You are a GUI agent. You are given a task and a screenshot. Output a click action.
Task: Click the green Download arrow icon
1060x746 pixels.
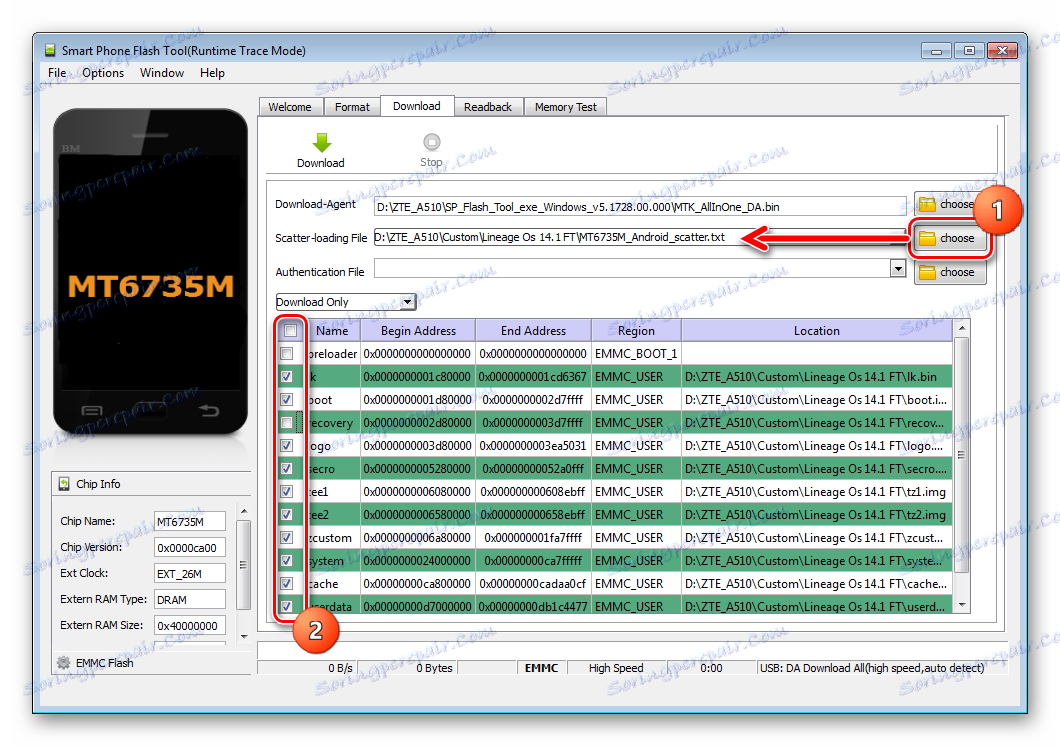pos(322,142)
